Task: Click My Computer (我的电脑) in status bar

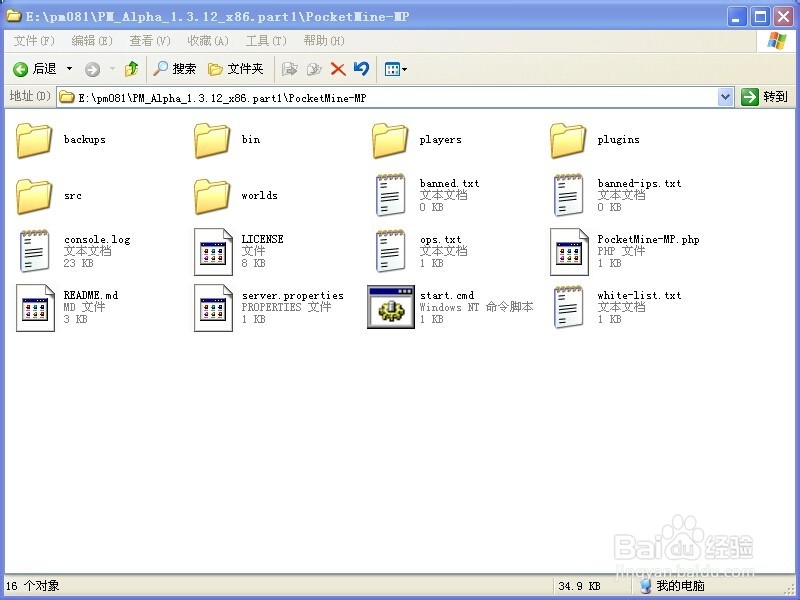Action: coord(673,586)
